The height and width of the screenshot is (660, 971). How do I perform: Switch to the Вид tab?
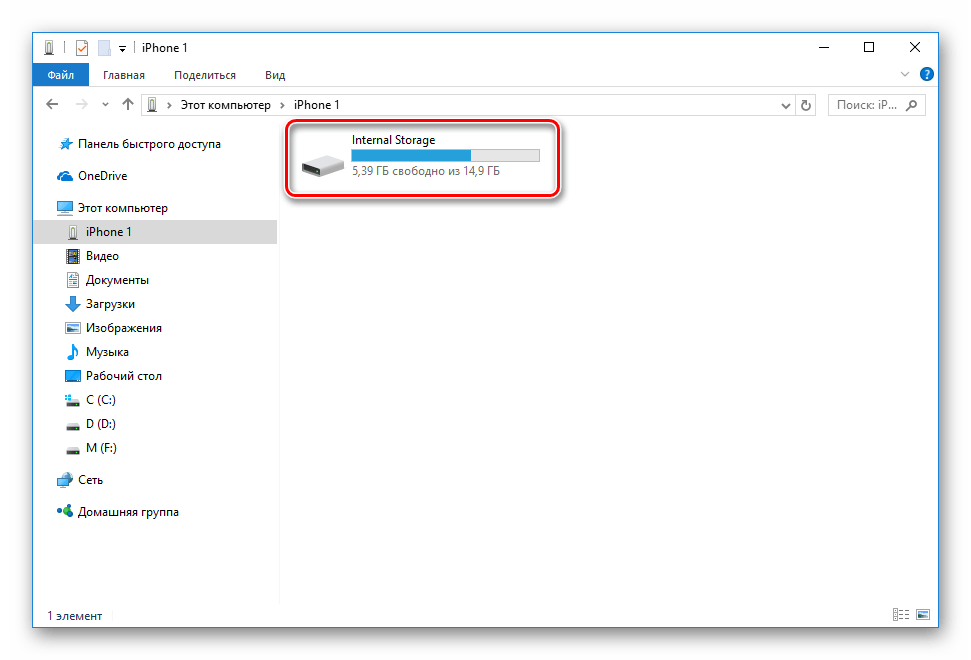[275, 75]
